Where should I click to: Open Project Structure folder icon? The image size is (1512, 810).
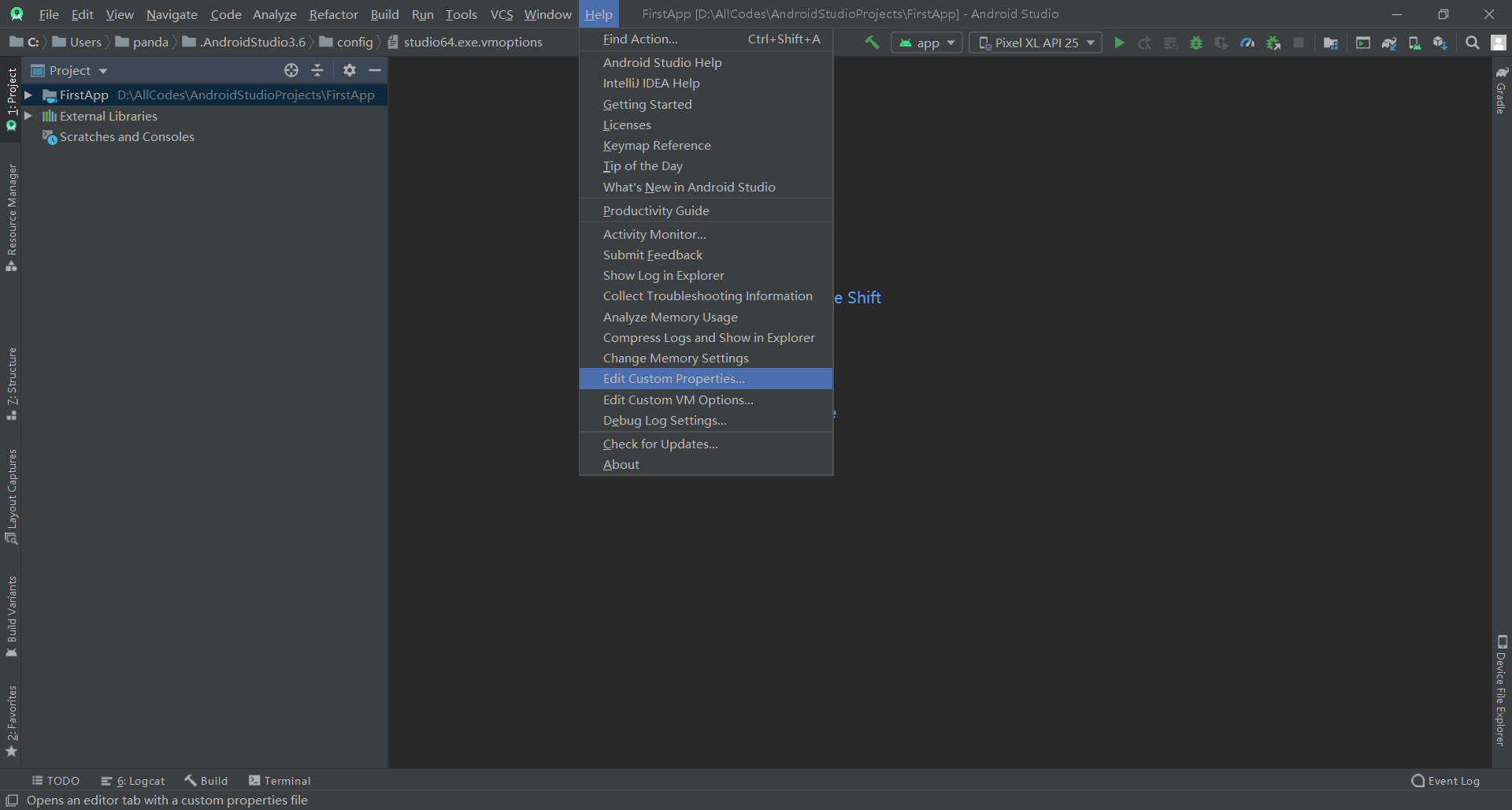click(x=1331, y=43)
